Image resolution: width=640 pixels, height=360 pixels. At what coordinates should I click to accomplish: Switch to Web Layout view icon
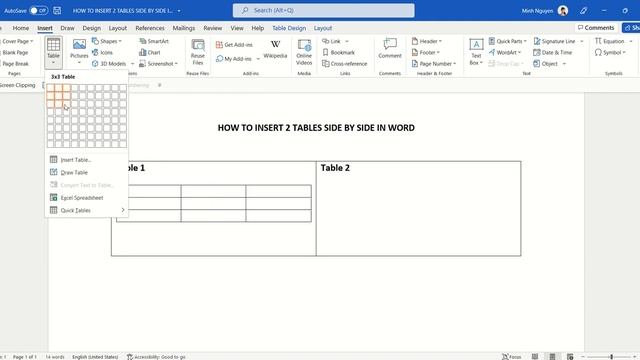click(x=570, y=357)
